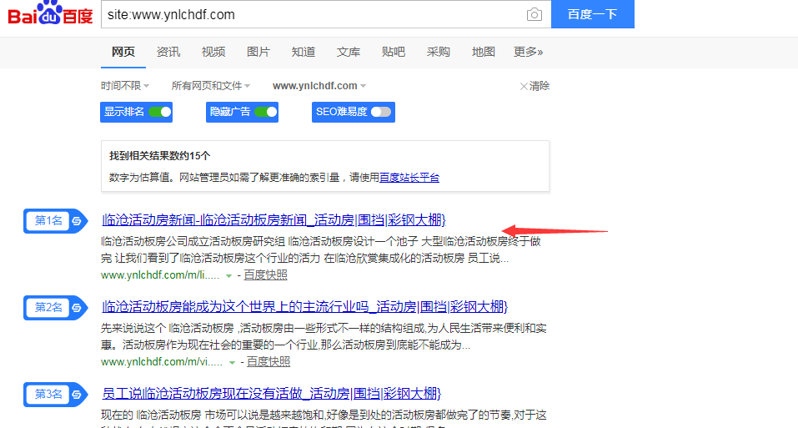
Task: Open the 知道 tab
Action: click(303, 52)
